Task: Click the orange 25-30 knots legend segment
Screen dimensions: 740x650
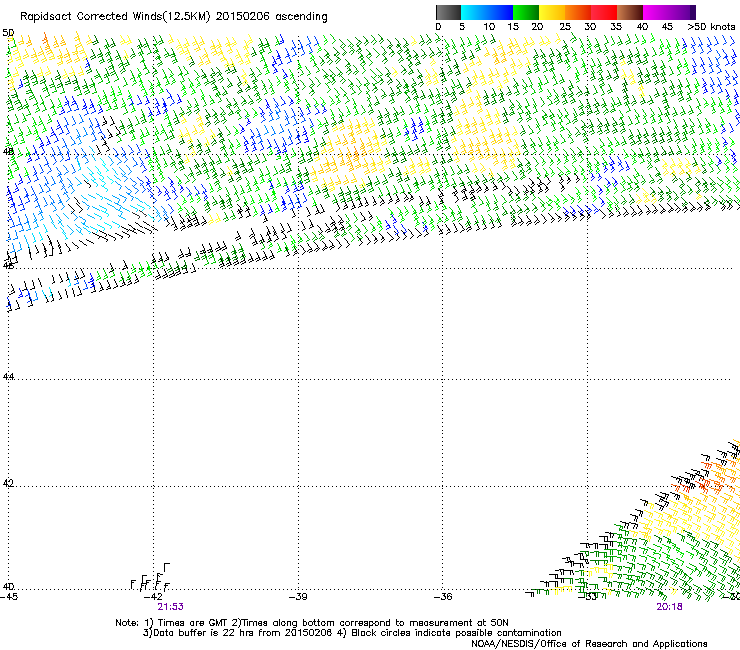Action: (x=578, y=12)
